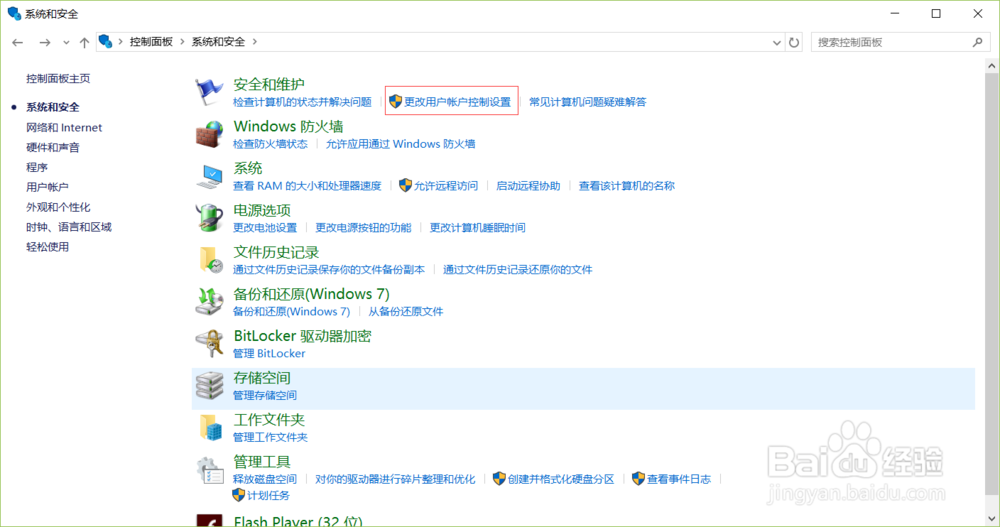The height and width of the screenshot is (527, 1000).
Task: Click the Power Options battery icon
Action: (x=209, y=218)
